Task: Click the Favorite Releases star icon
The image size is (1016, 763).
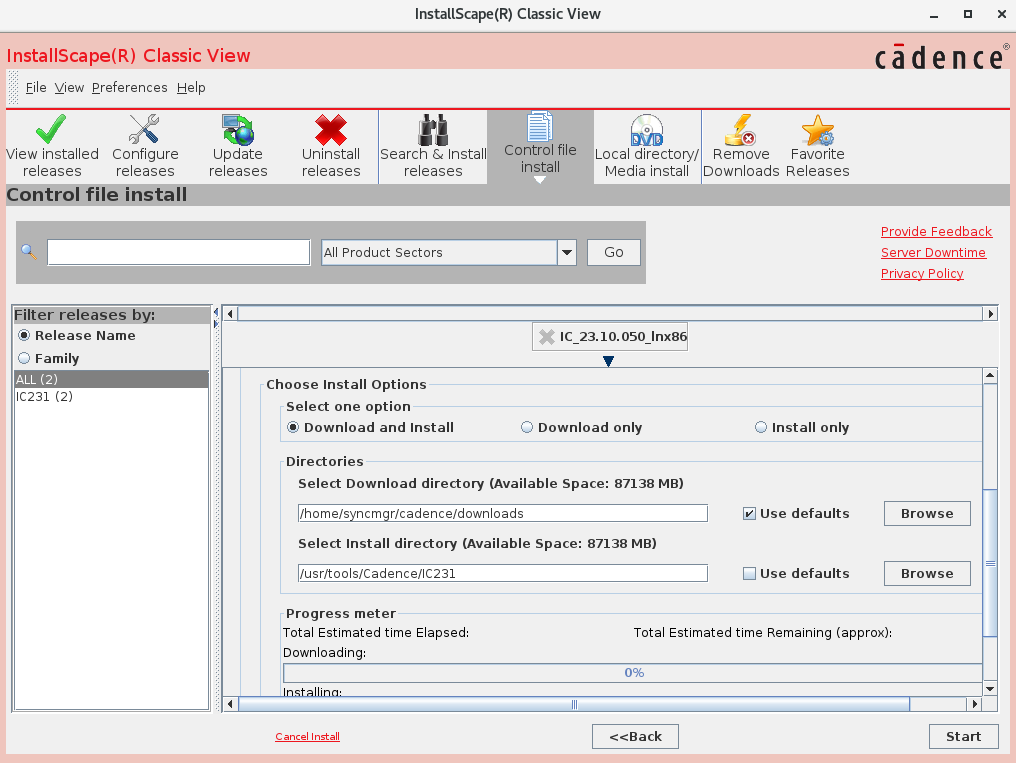Action: click(x=817, y=129)
